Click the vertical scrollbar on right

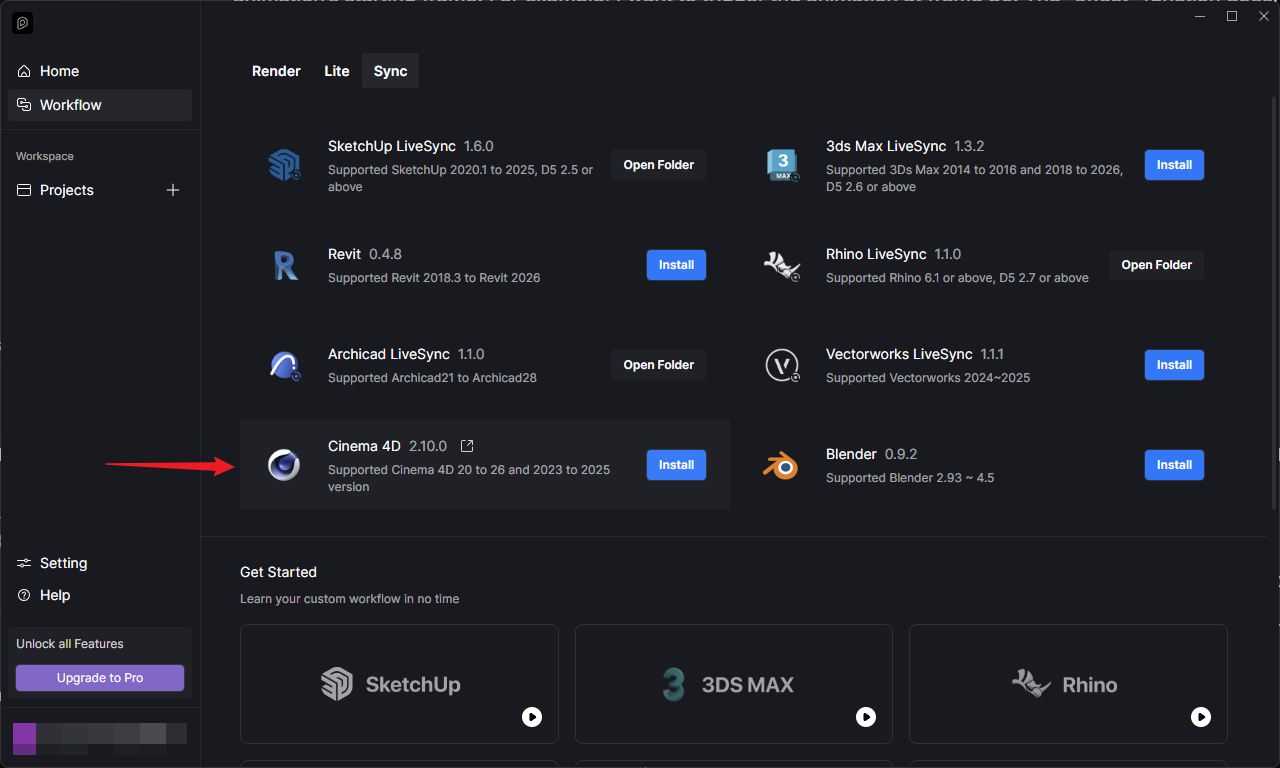[1273, 300]
